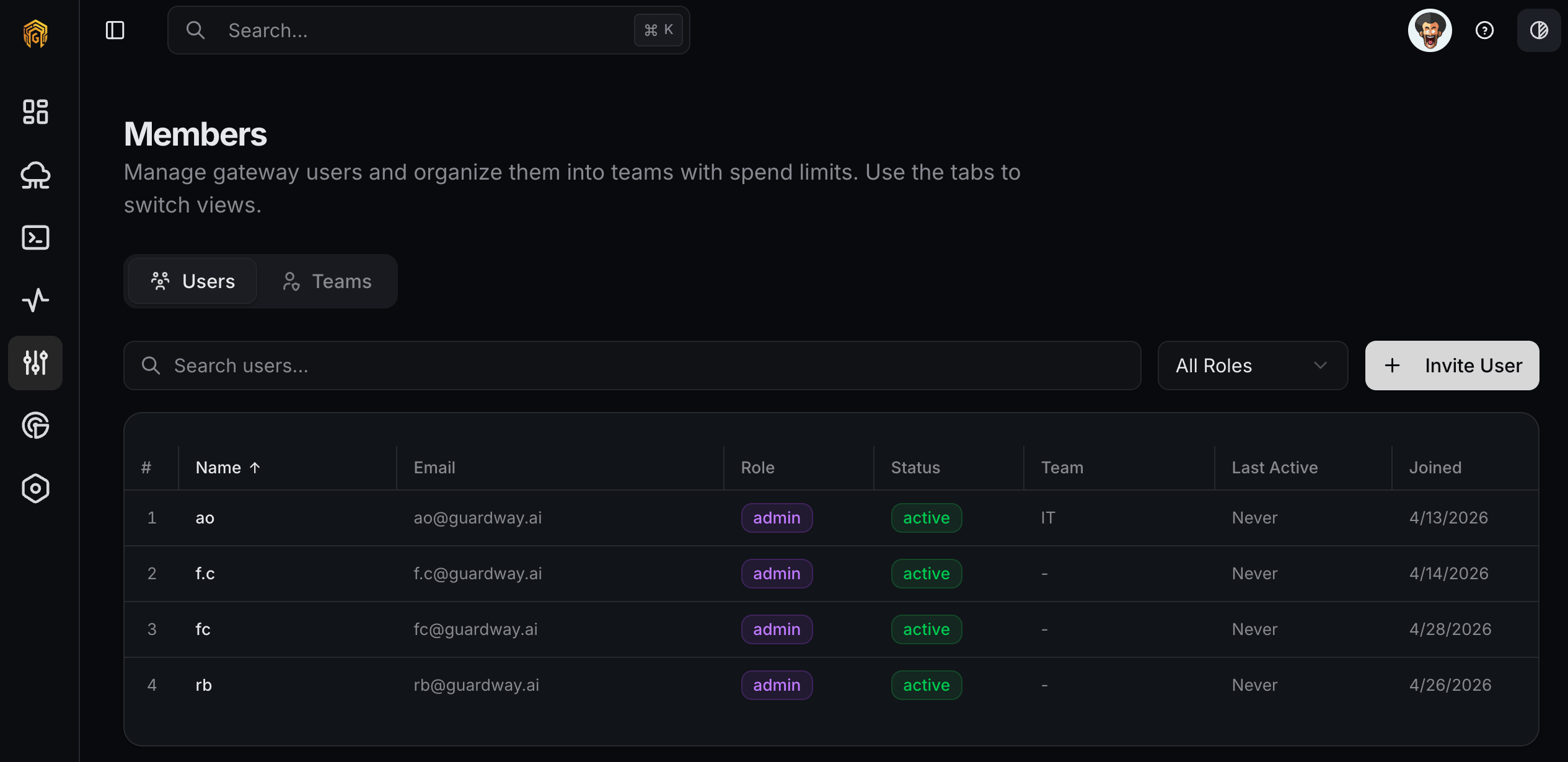Screen dimensions: 1568x762
Task: Open the cloud gateway icon in sidebar
Action: 35,175
